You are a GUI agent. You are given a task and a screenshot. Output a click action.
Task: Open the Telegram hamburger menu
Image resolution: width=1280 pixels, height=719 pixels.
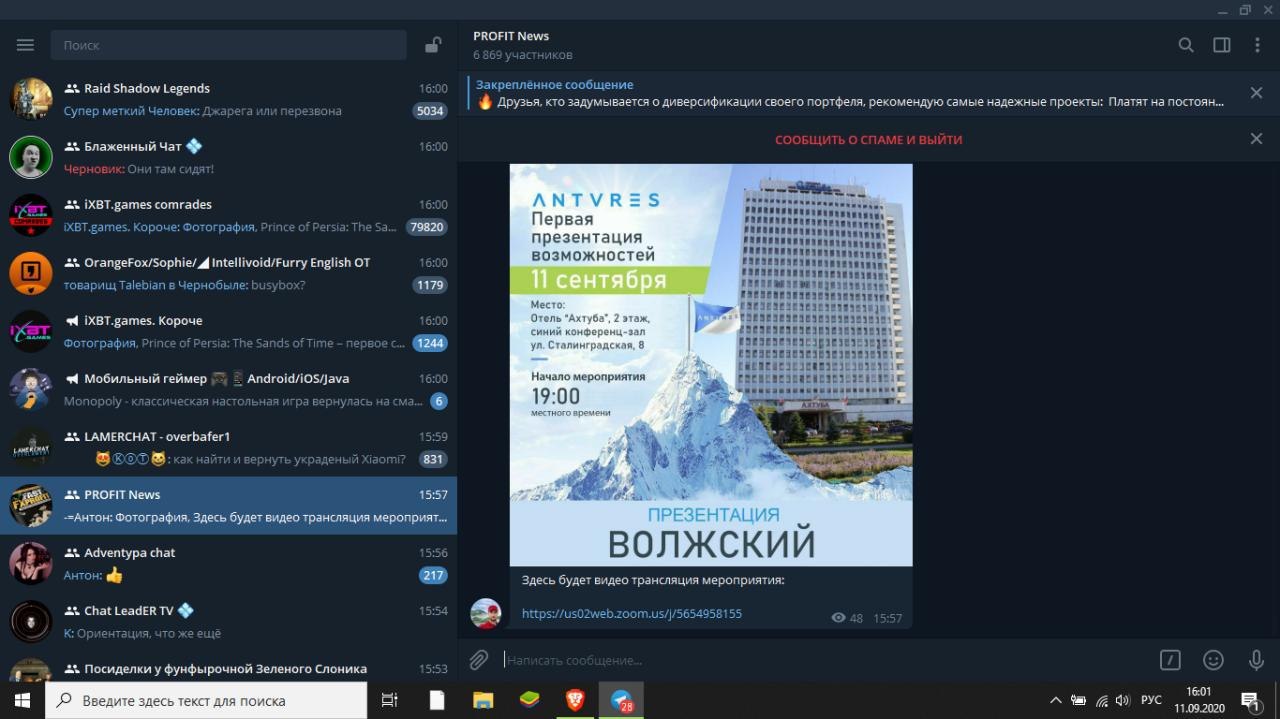pyautogui.click(x=25, y=45)
